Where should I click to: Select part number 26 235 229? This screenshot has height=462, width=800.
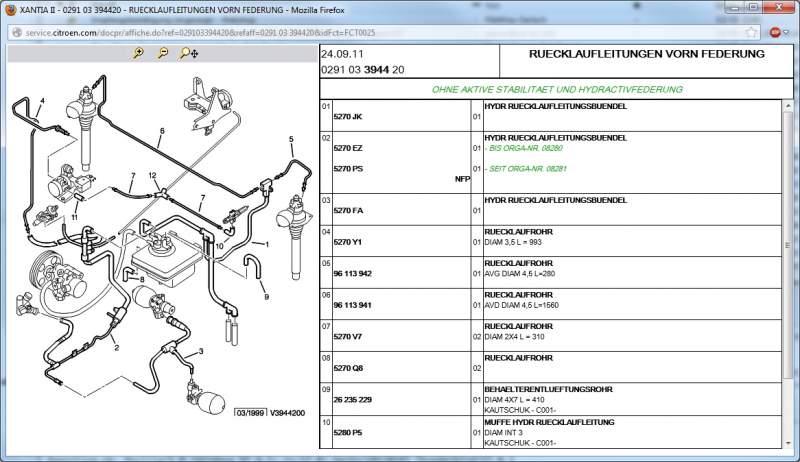click(353, 400)
